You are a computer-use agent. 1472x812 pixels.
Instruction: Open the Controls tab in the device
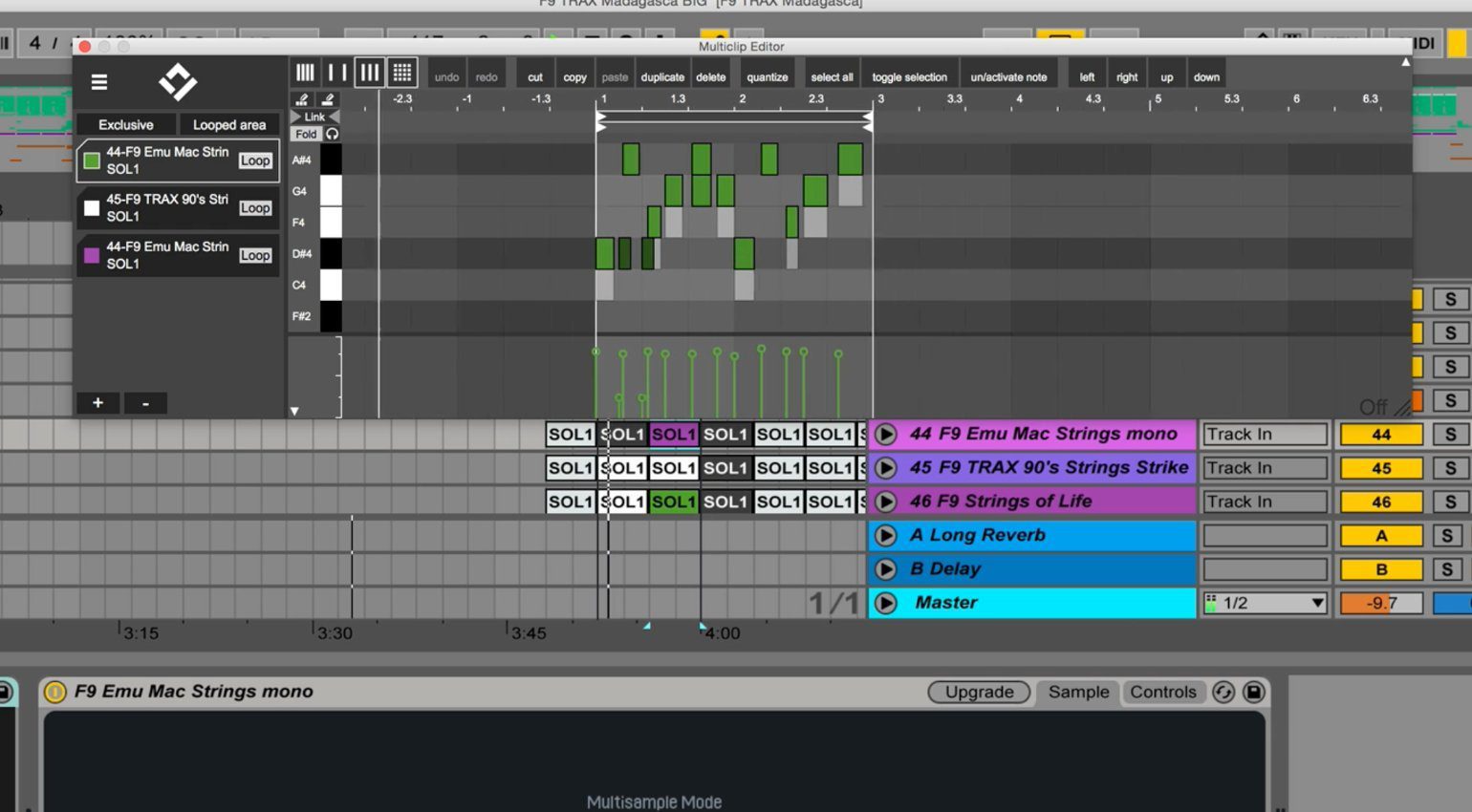coord(1162,692)
